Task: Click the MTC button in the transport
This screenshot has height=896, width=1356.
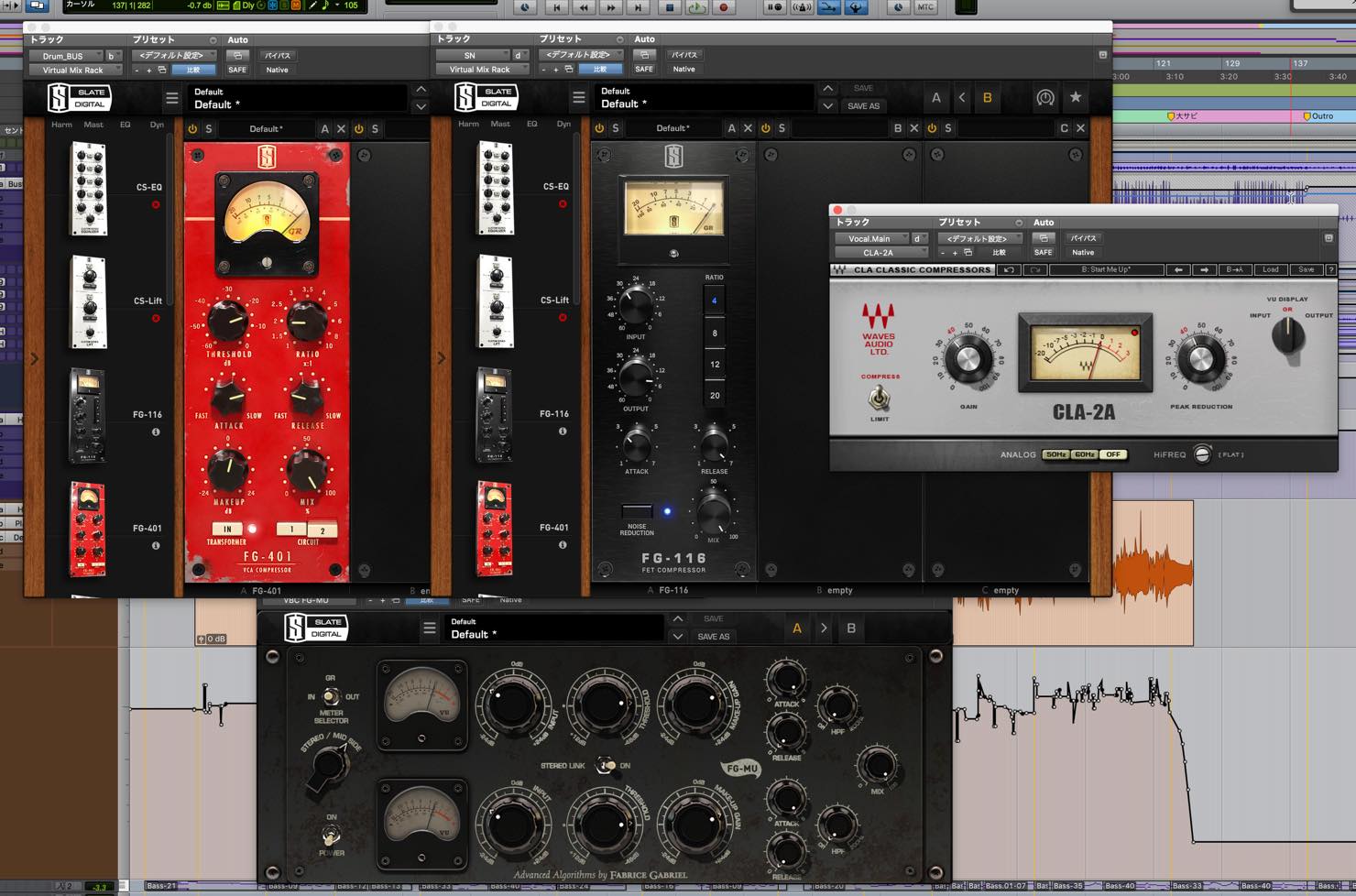Action: 925,7
